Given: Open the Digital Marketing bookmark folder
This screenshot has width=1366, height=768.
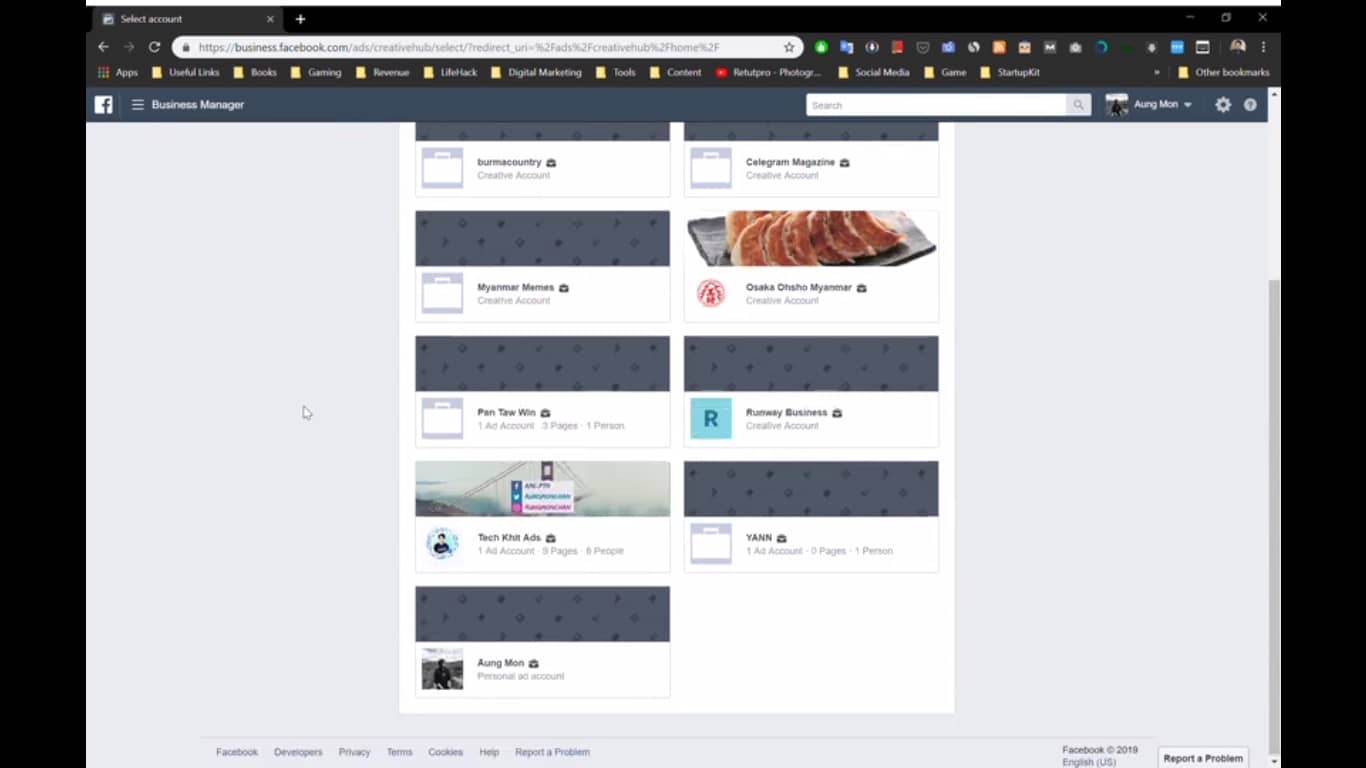Looking at the screenshot, I should [x=536, y=72].
